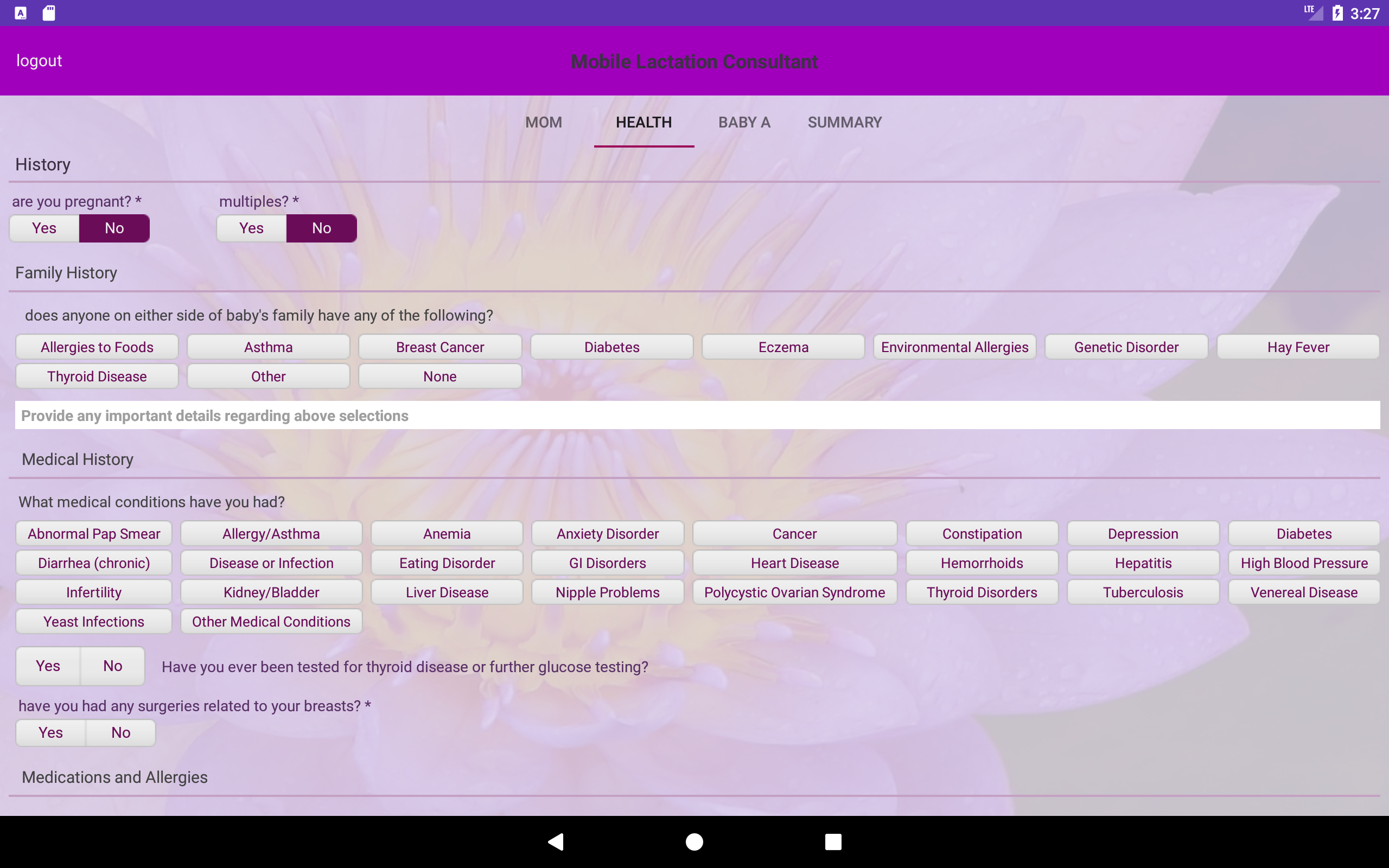Choose Thyroid Disease in family history
Viewport: 1389px width, 868px height.
[97, 376]
